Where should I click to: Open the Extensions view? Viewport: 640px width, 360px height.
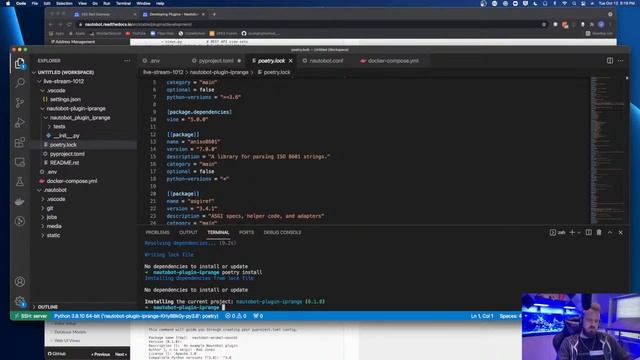[x=20, y=142]
